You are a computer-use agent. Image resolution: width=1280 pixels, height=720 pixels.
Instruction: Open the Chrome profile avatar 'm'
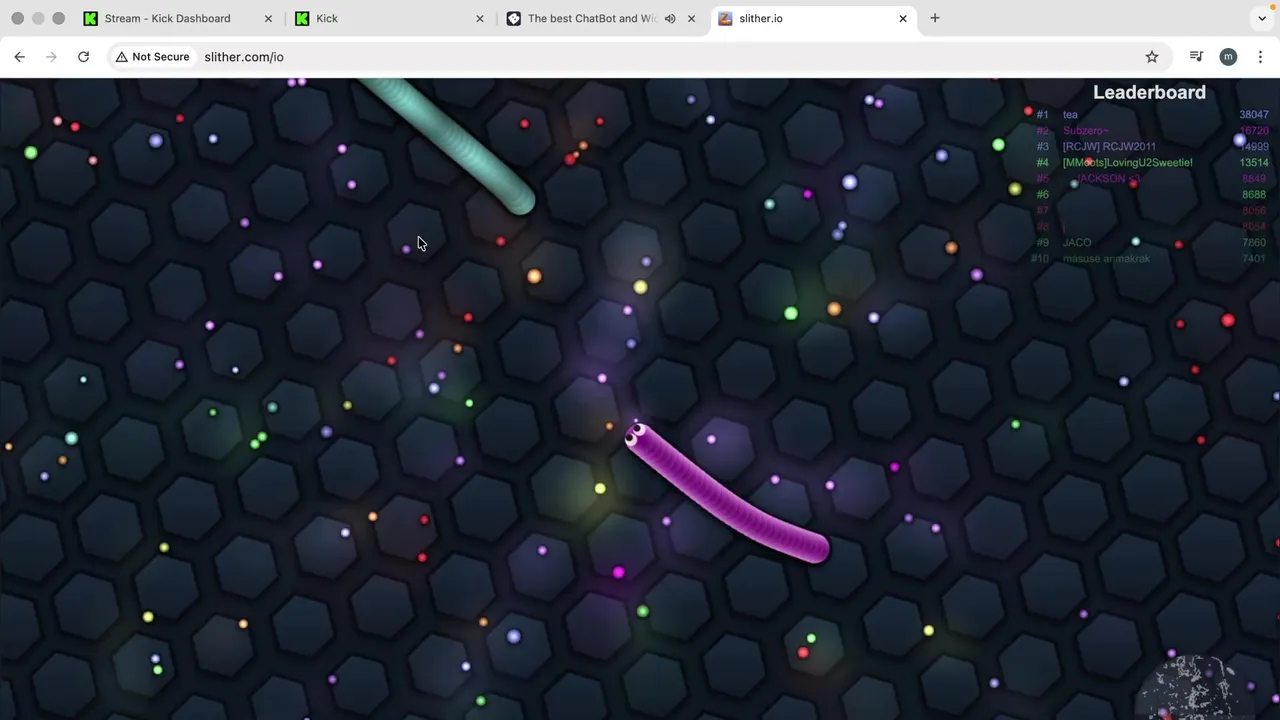(1228, 57)
